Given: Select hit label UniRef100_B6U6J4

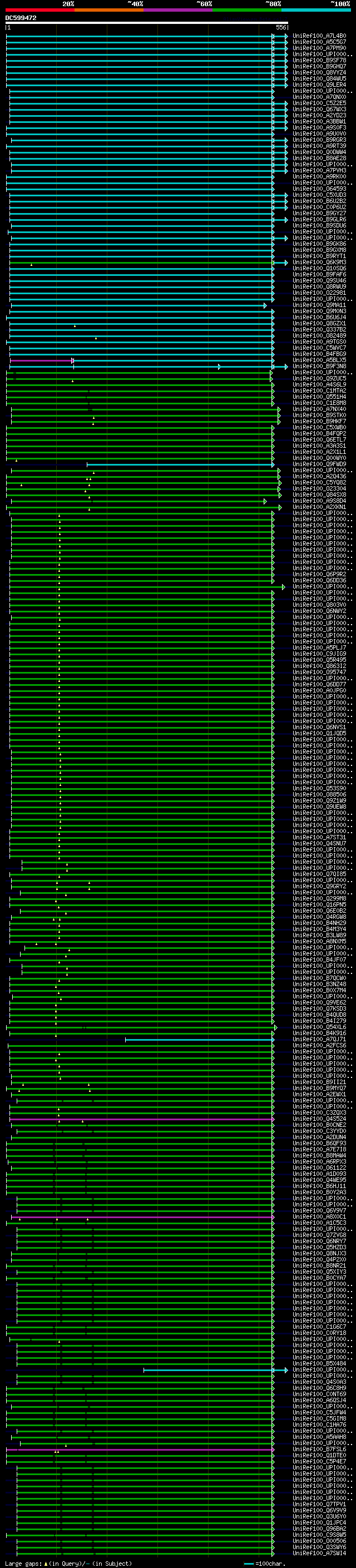Looking at the screenshot, I should 319,317.
